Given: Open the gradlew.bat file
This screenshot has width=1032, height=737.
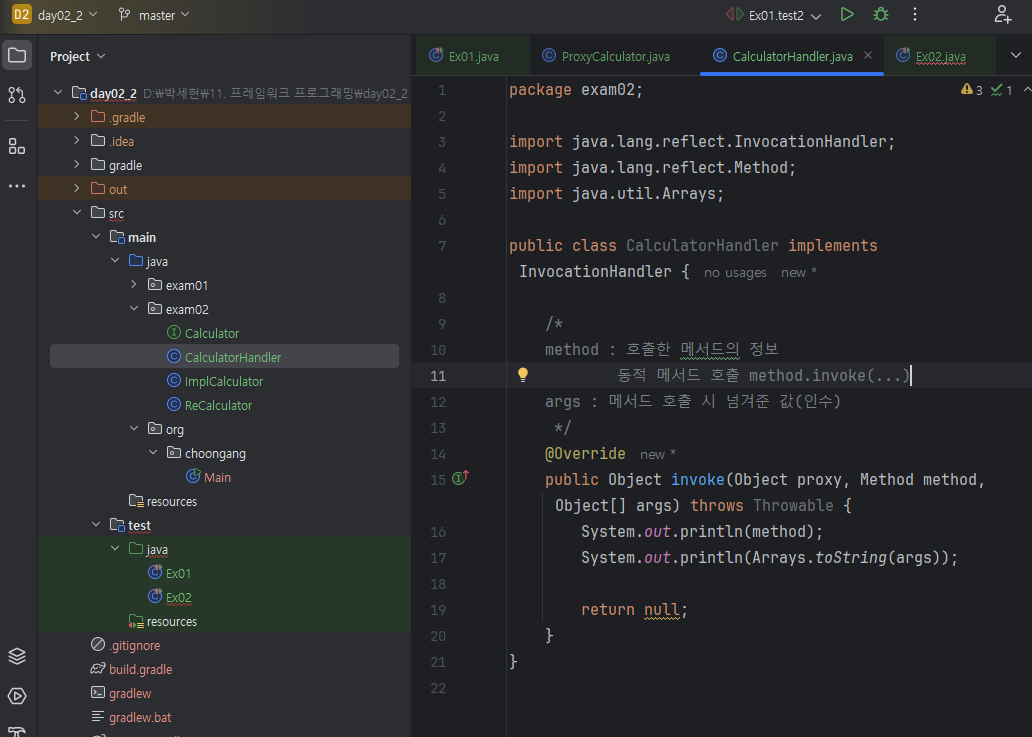Looking at the screenshot, I should (x=131, y=717).
